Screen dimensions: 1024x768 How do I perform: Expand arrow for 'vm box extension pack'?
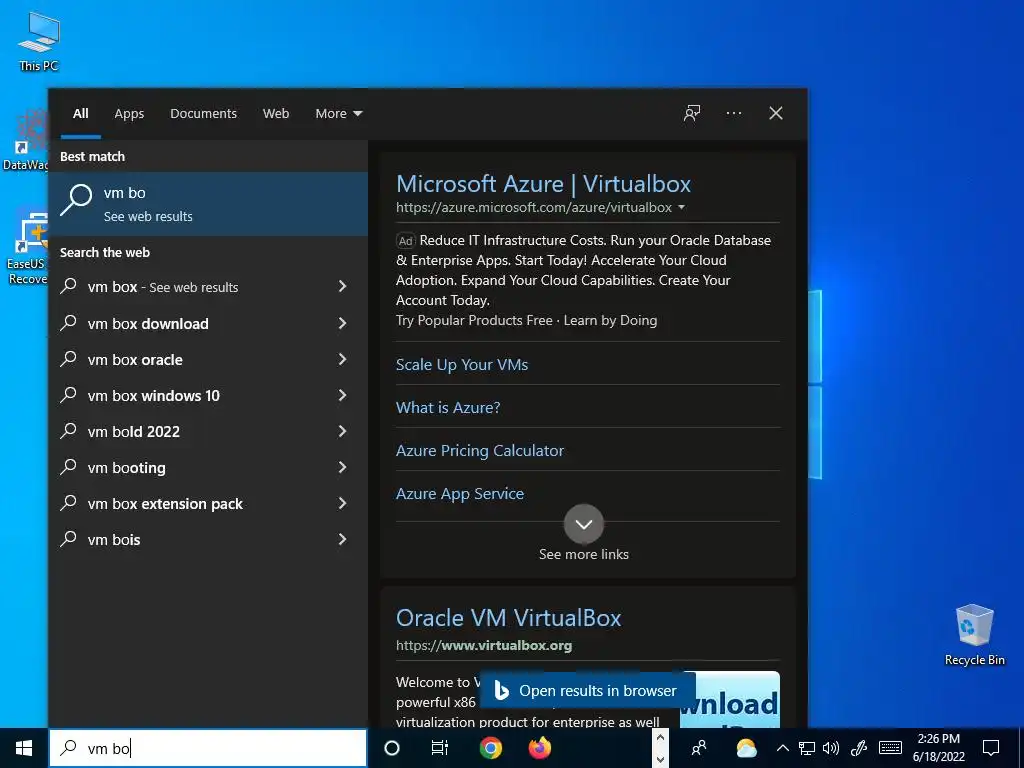[x=342, y=503]
